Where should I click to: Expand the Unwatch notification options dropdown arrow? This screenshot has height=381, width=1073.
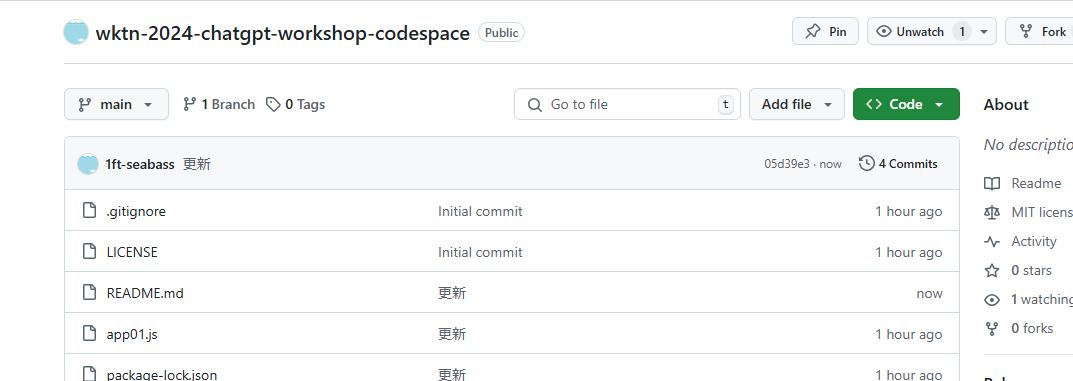(984, 31)
